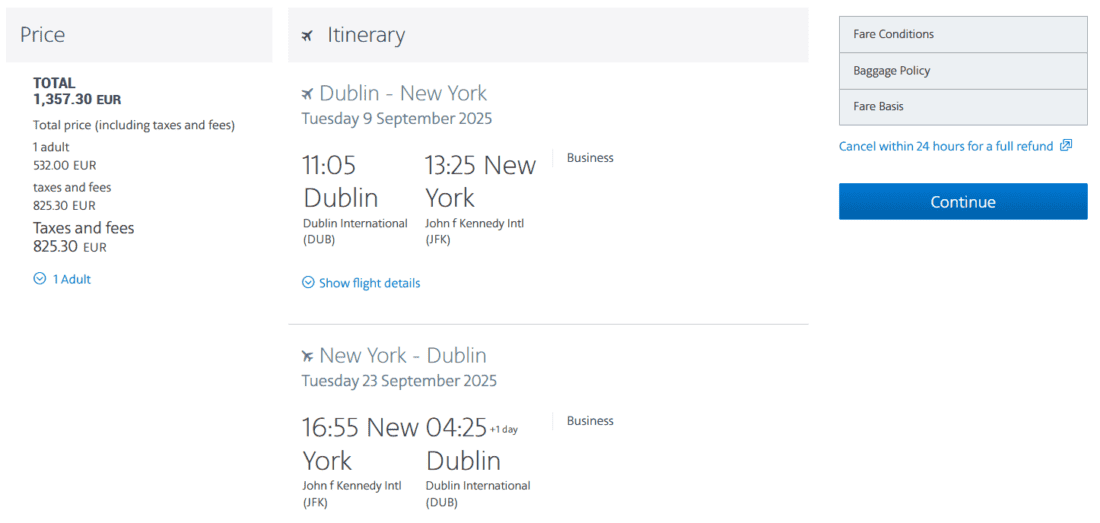Viewport: 1100px width, 523px height.
Task: Click the plane icon beside Itinerary heading
Action: pyautogui.click(x=307, y=36)
